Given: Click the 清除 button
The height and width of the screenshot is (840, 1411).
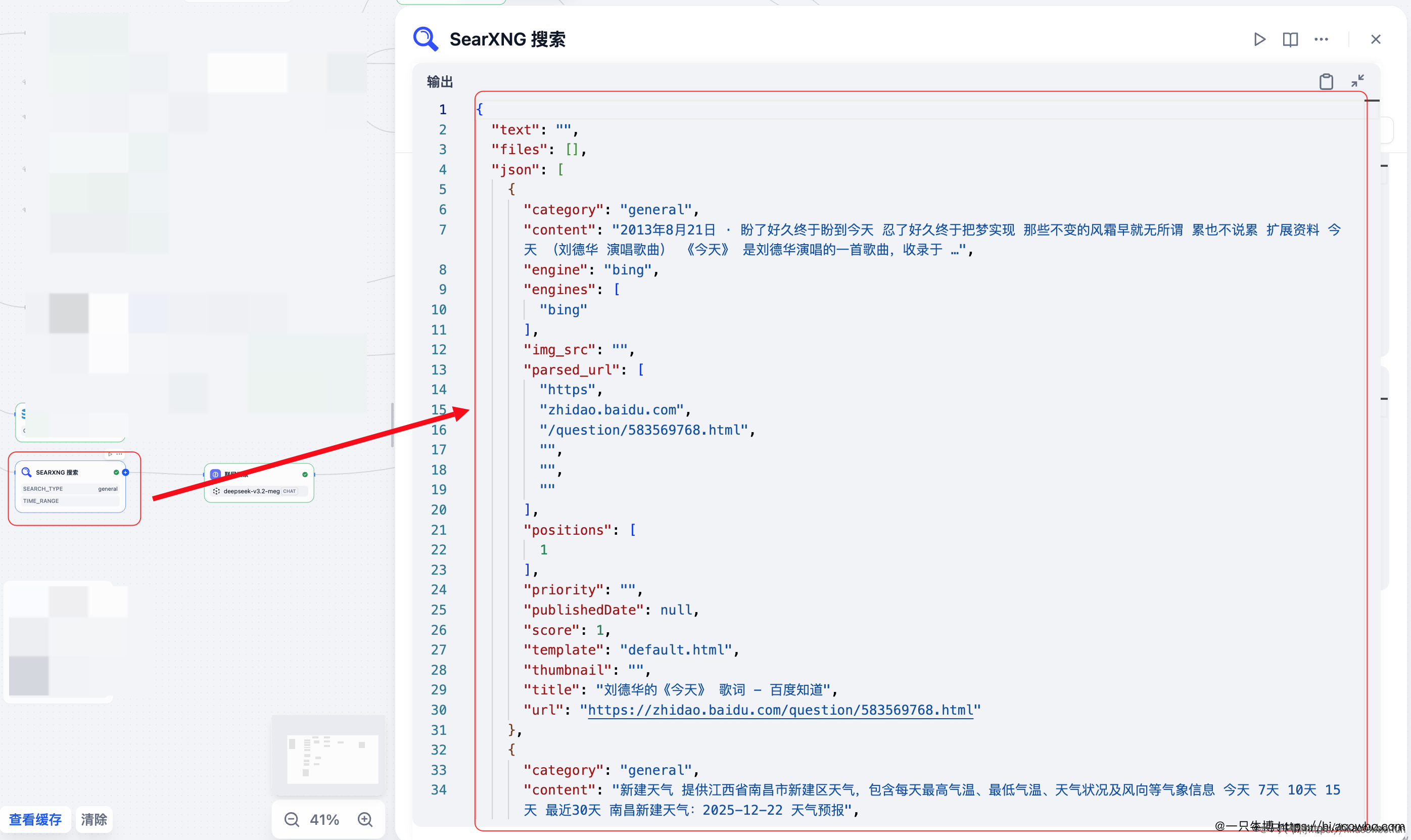Looking at the screenshot, I should tap(94, 820).
